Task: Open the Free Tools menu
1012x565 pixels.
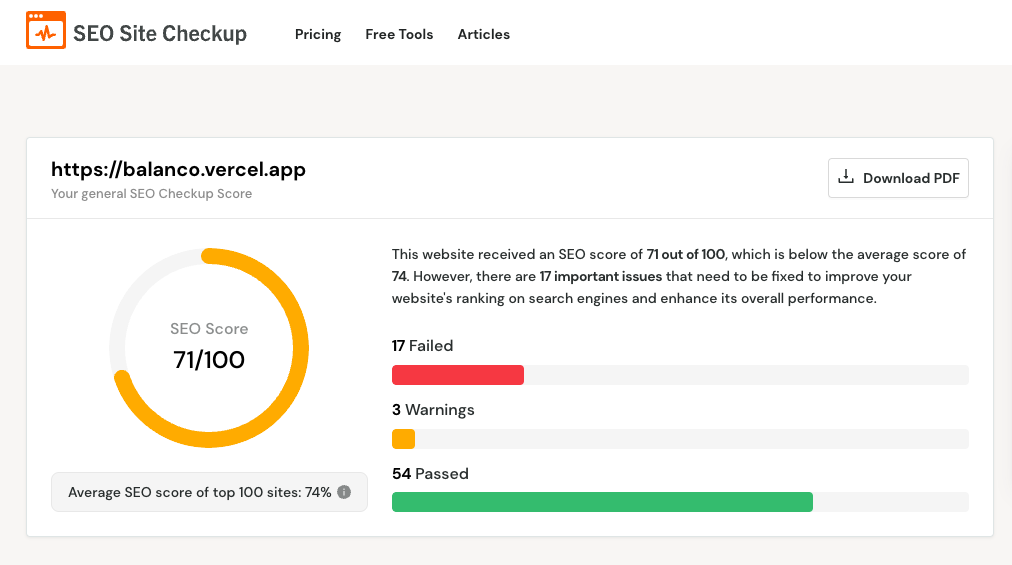Action: (x=399, y=34)
